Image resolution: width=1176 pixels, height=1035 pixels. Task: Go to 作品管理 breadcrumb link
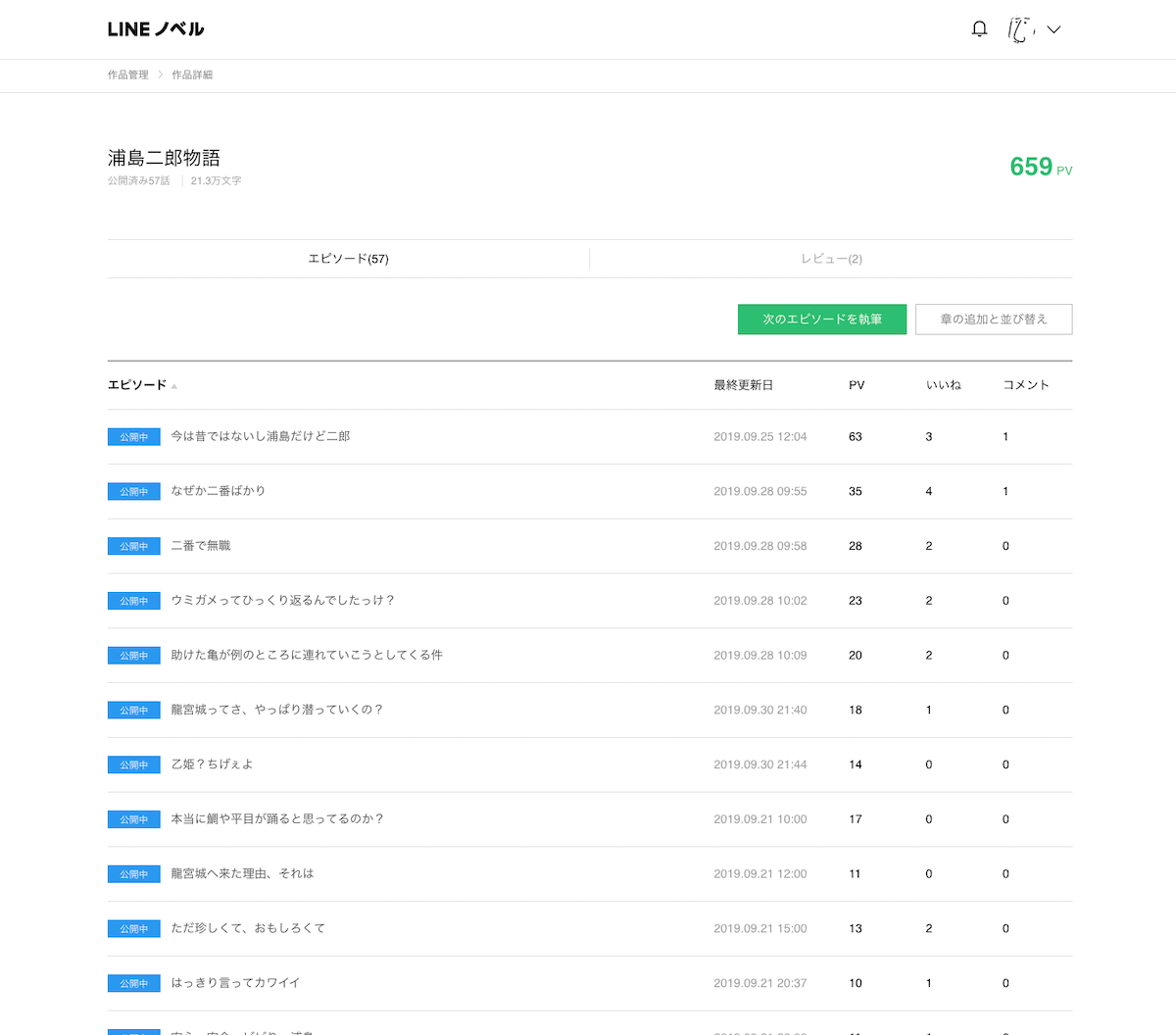128,74
